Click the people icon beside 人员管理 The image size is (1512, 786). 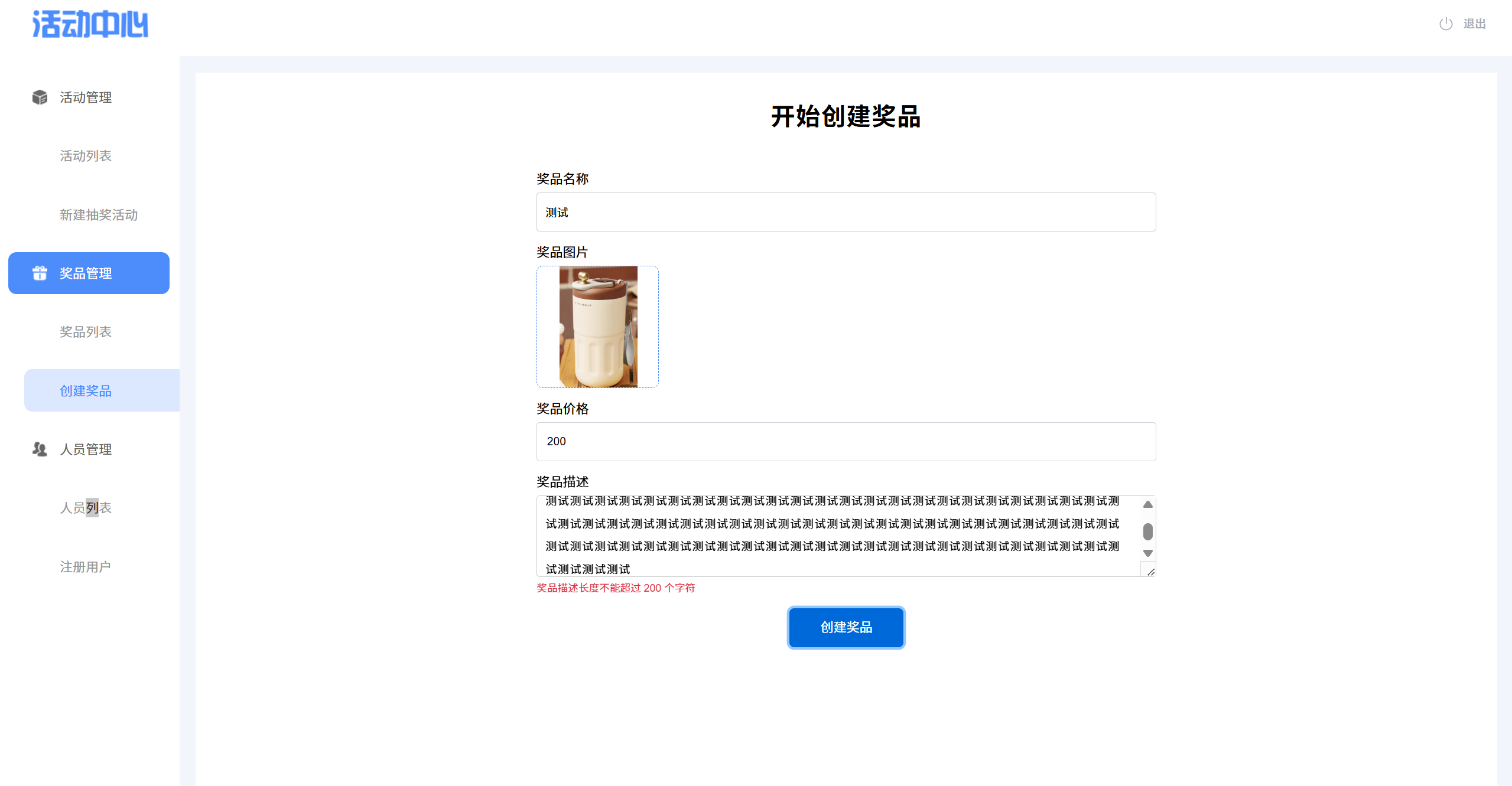coord(40,449)
